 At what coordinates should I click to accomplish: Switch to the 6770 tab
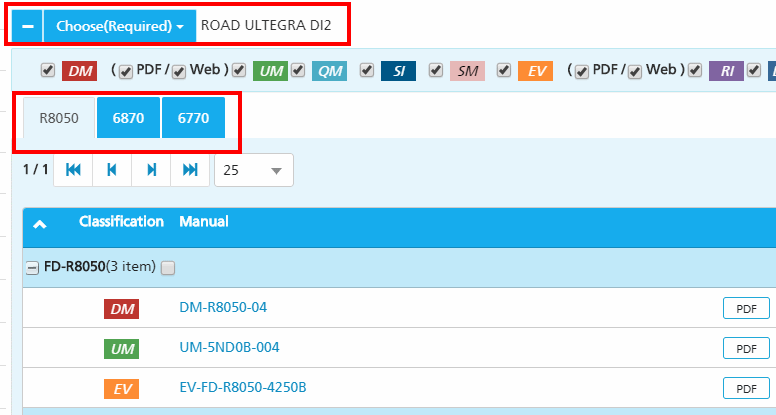(194, 118)
